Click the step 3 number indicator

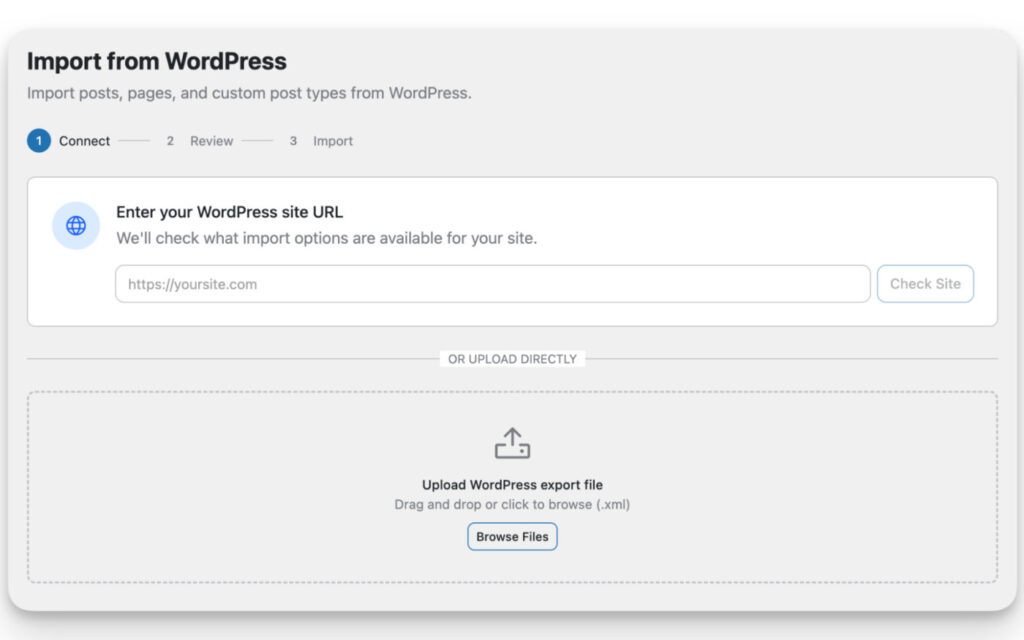292,141
